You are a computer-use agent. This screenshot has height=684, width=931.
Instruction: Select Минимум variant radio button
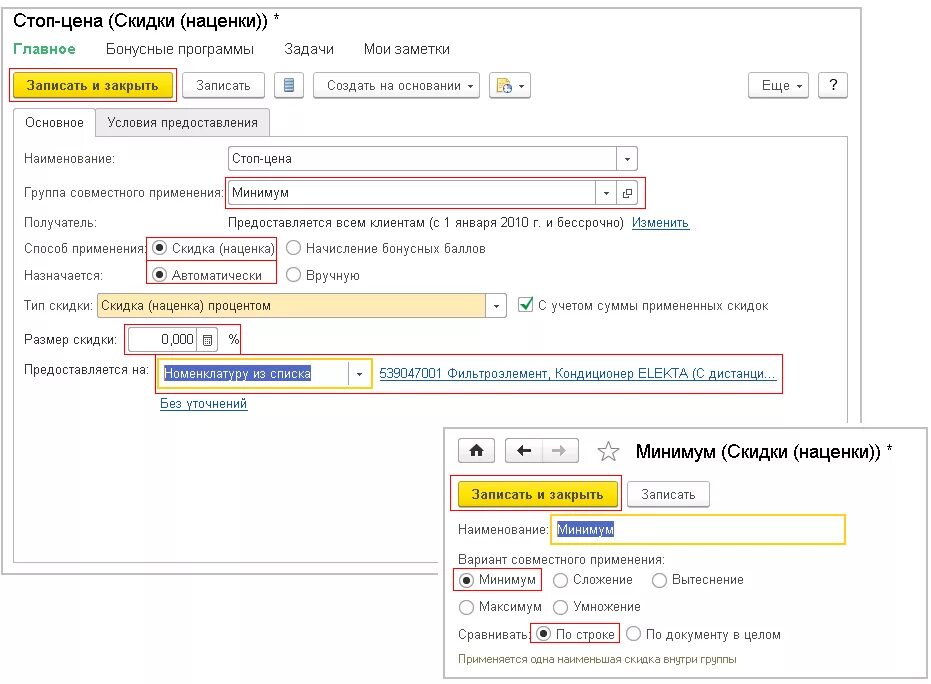point(467,580)
